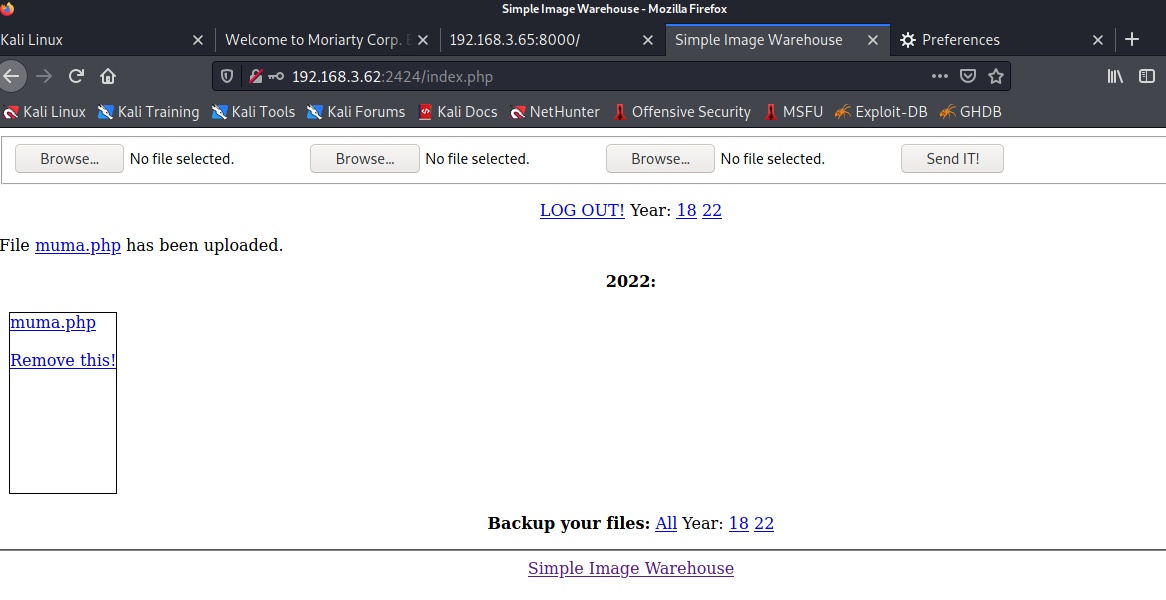1166x600 pixels.
Task: Click the saved login key icon
Action: click(x=276, y=76)
